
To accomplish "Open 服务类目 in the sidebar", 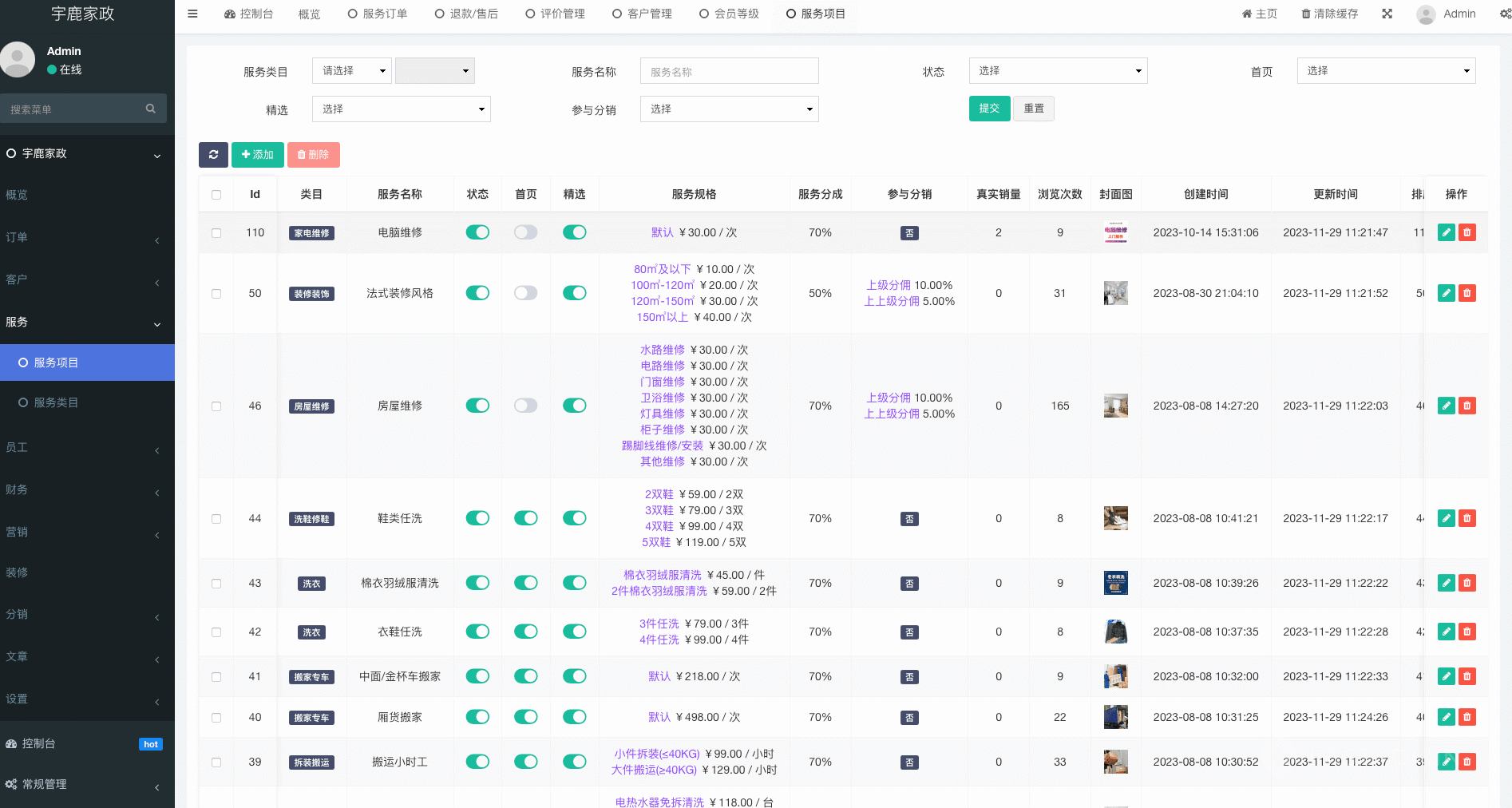I will pyautogui.click(x=56, y=402).
